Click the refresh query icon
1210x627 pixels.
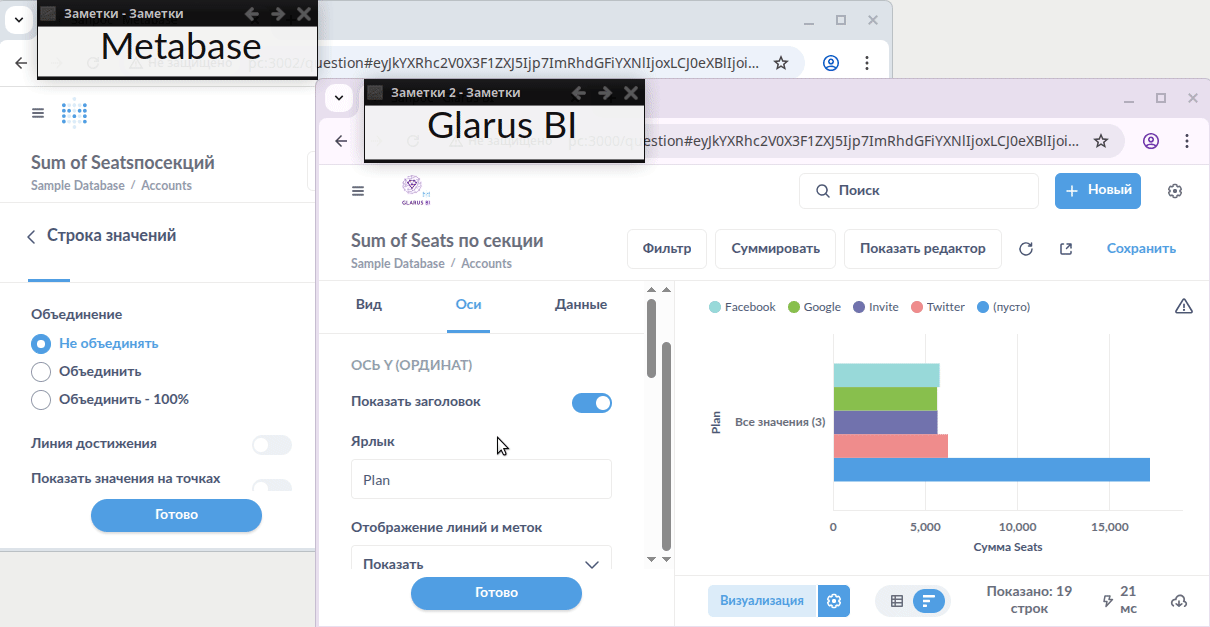[x=1025, y=249]
